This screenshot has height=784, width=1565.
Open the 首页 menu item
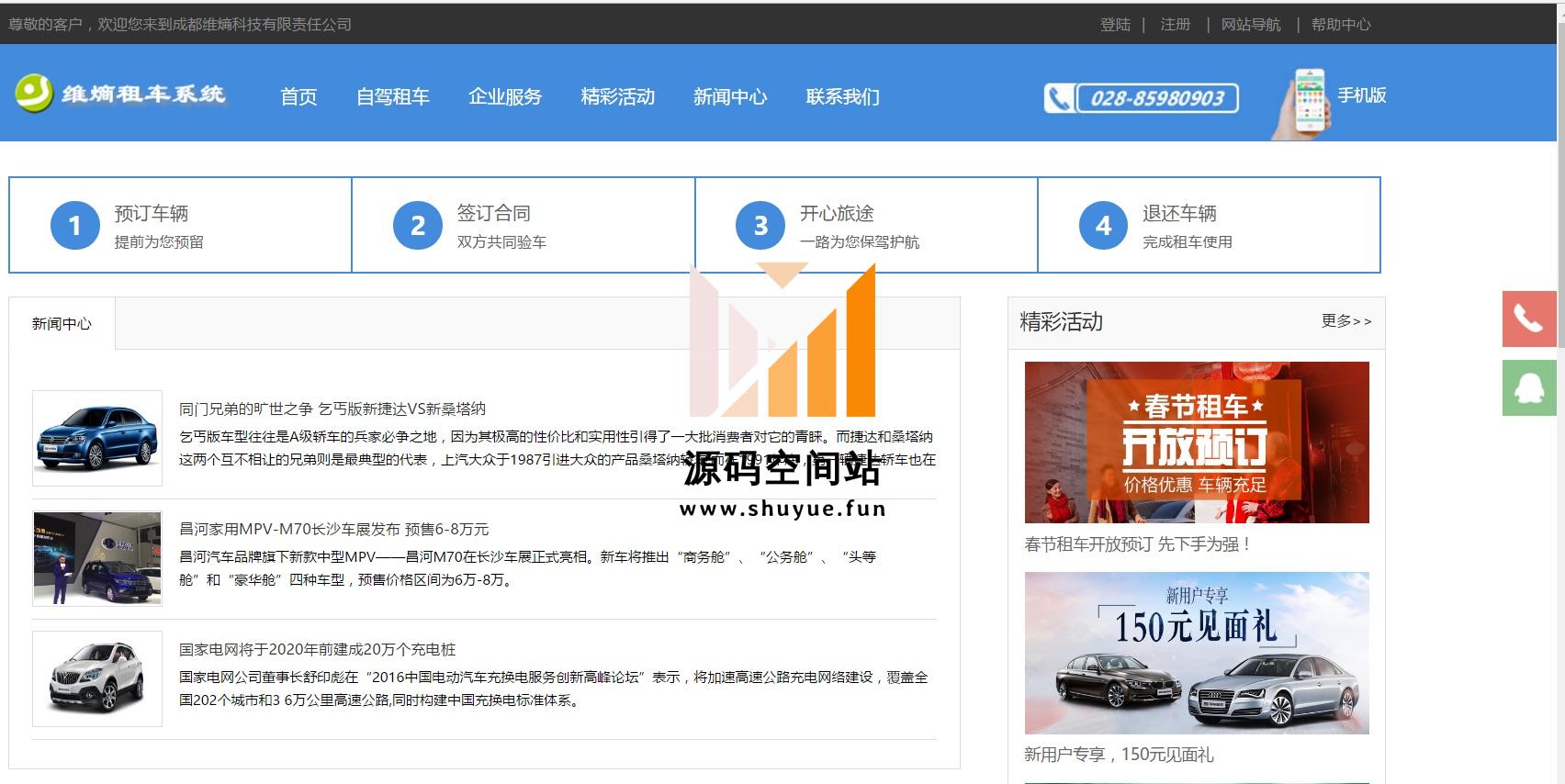click(298, 96)
